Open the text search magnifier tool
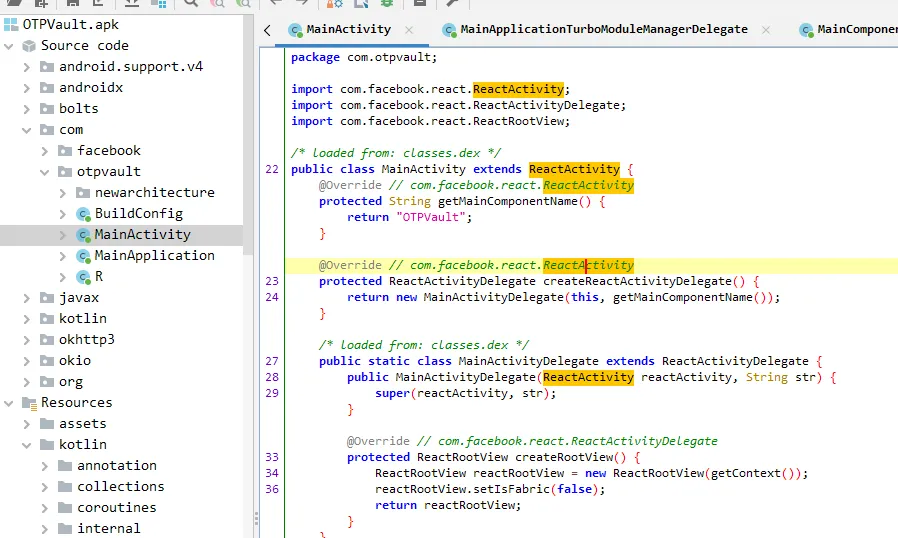898x538 pixels. pyautogui.click(x=191, y=3)
